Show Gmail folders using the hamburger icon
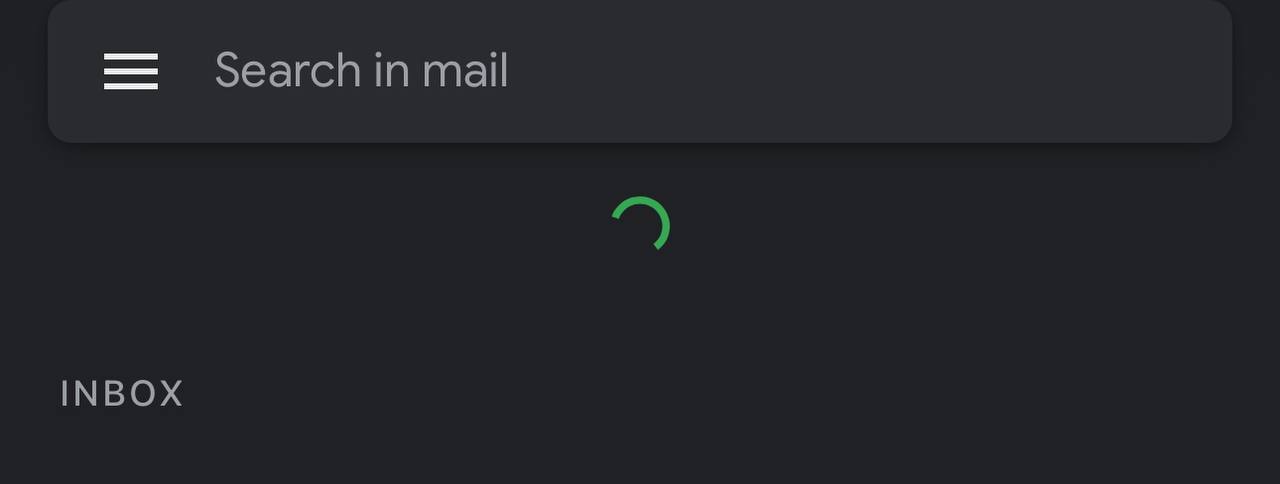1280x484 pixels. (x=131, y=71)
